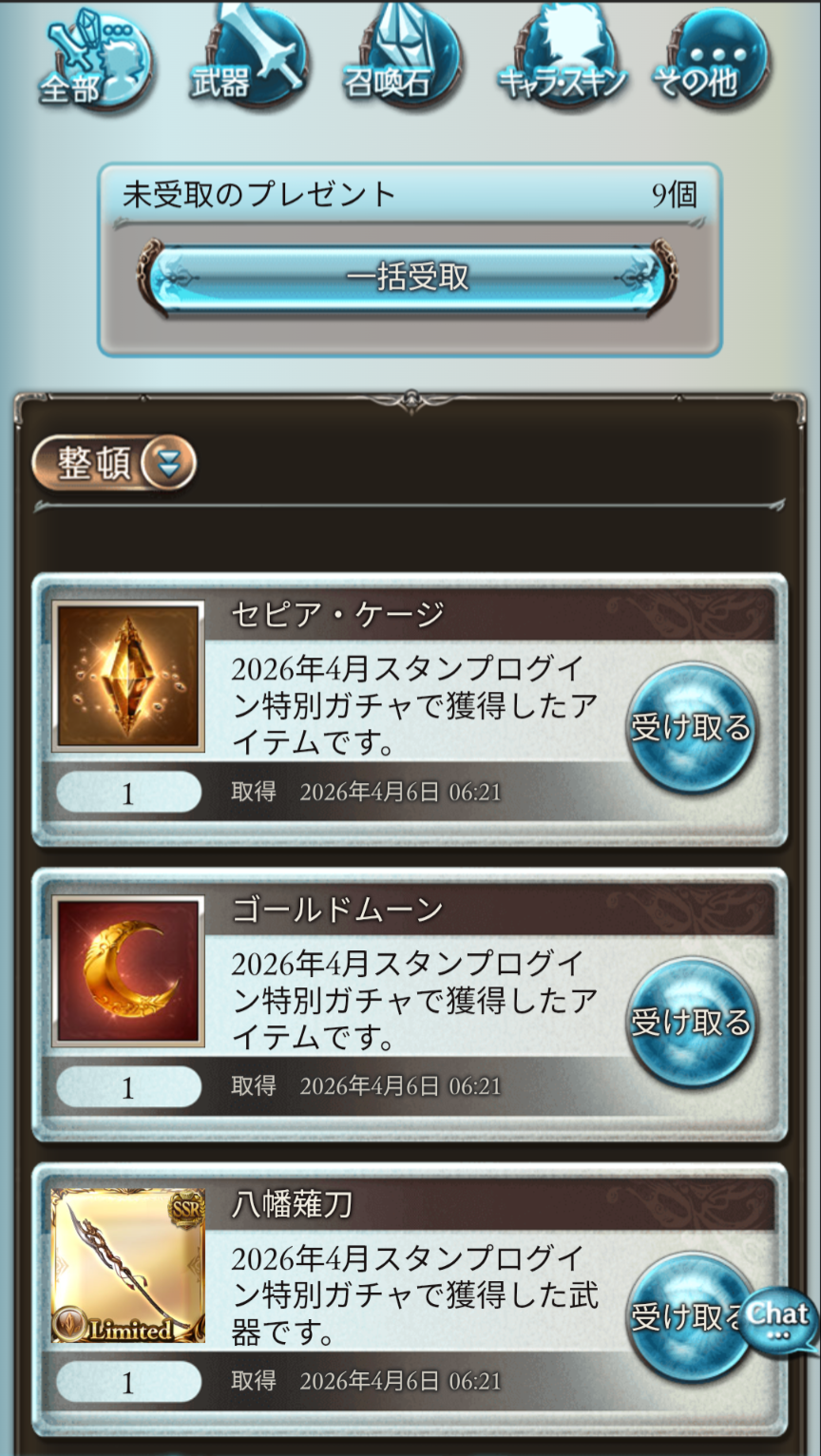821x1456 pixels.
Task: Open the その他 (Others) category icon
Action: [x=711, y=59]
